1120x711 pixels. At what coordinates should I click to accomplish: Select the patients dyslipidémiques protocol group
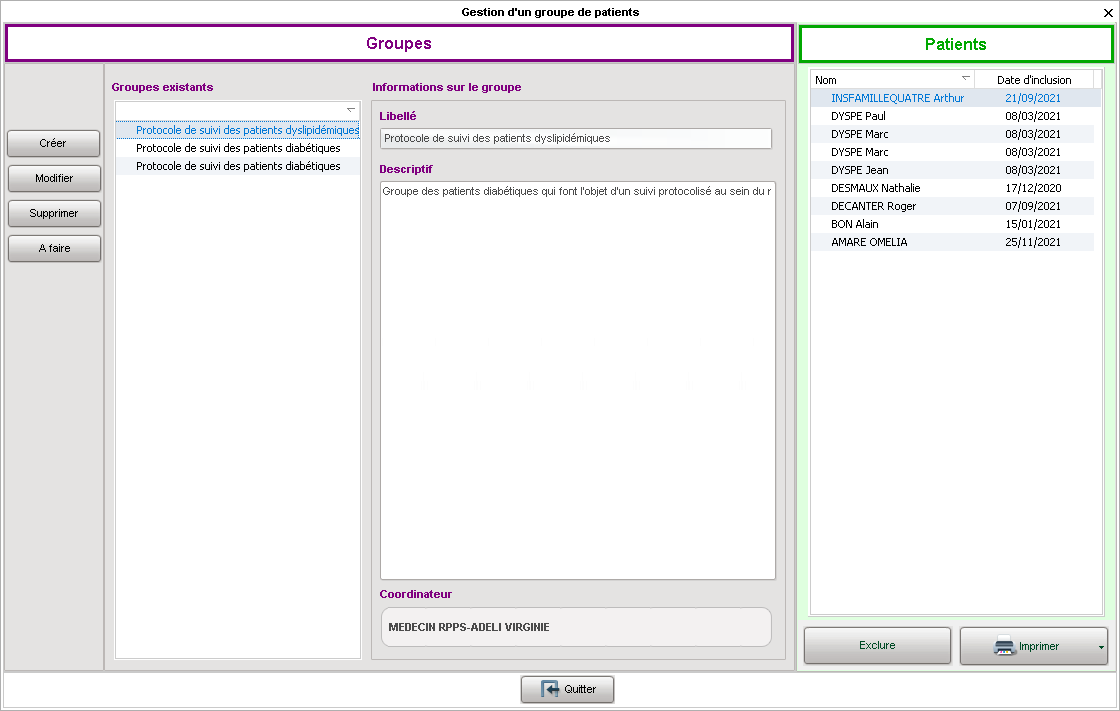point(246,130)
